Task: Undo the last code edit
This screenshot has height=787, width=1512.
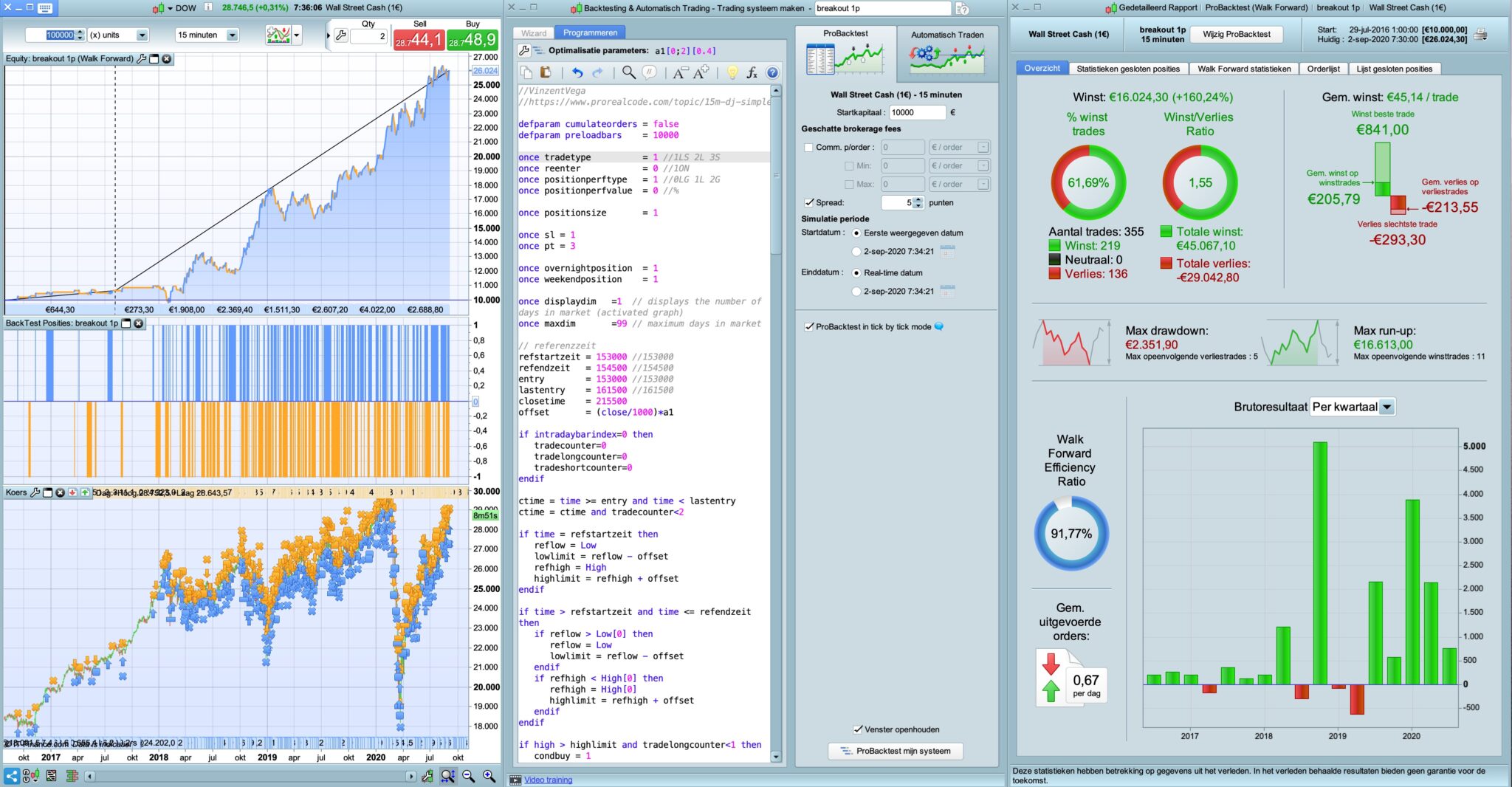Action: [x=577, y=72]
